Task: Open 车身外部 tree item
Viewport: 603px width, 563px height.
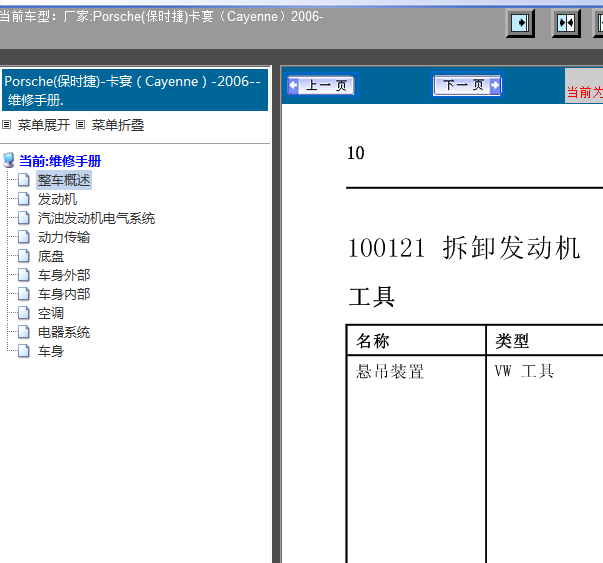Action: (x=64, y=275)
